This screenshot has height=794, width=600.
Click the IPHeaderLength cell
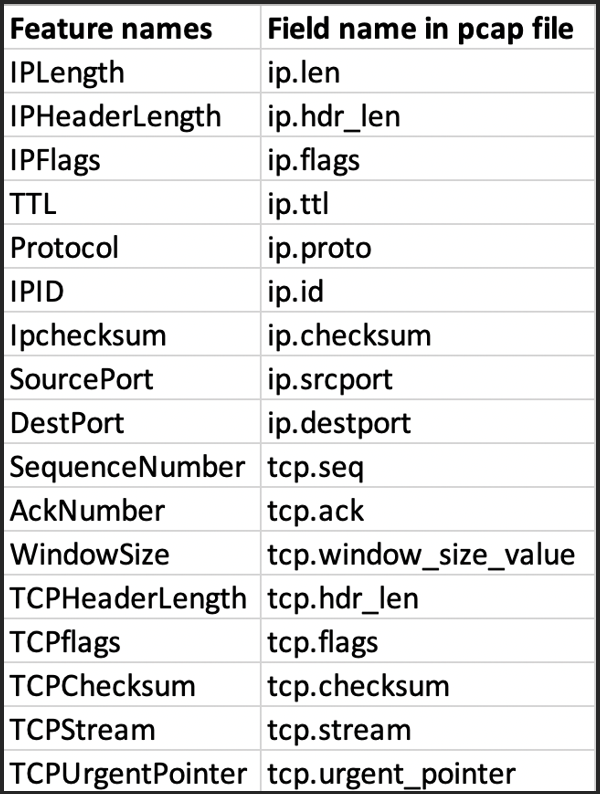(x=132, y=115)
